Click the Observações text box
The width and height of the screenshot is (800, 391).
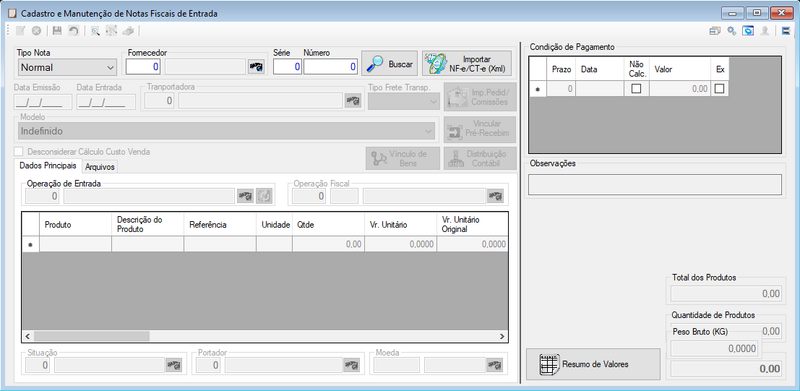point(655,184)
